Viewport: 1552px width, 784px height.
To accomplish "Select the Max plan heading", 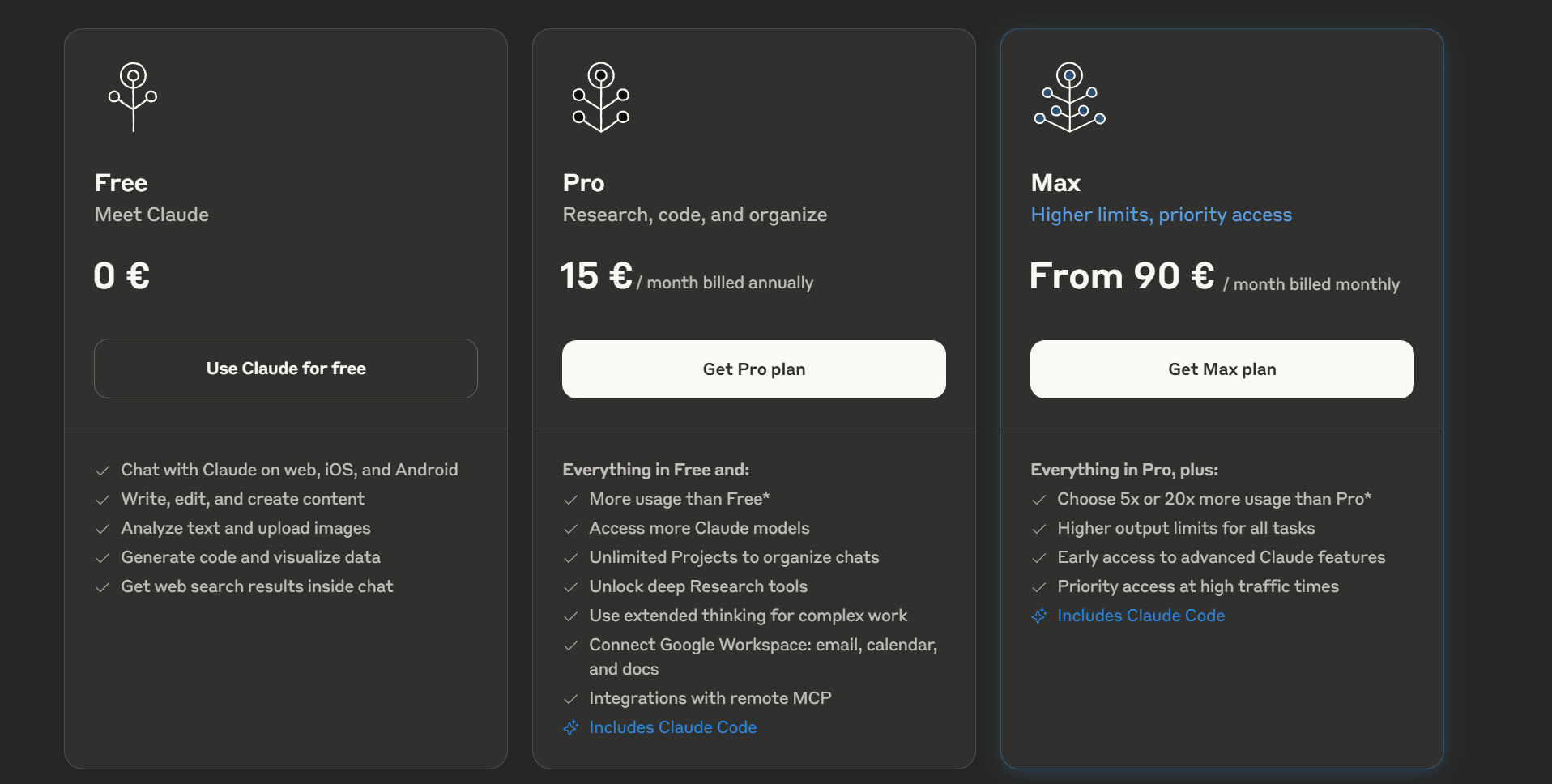I will point(1055,183).
